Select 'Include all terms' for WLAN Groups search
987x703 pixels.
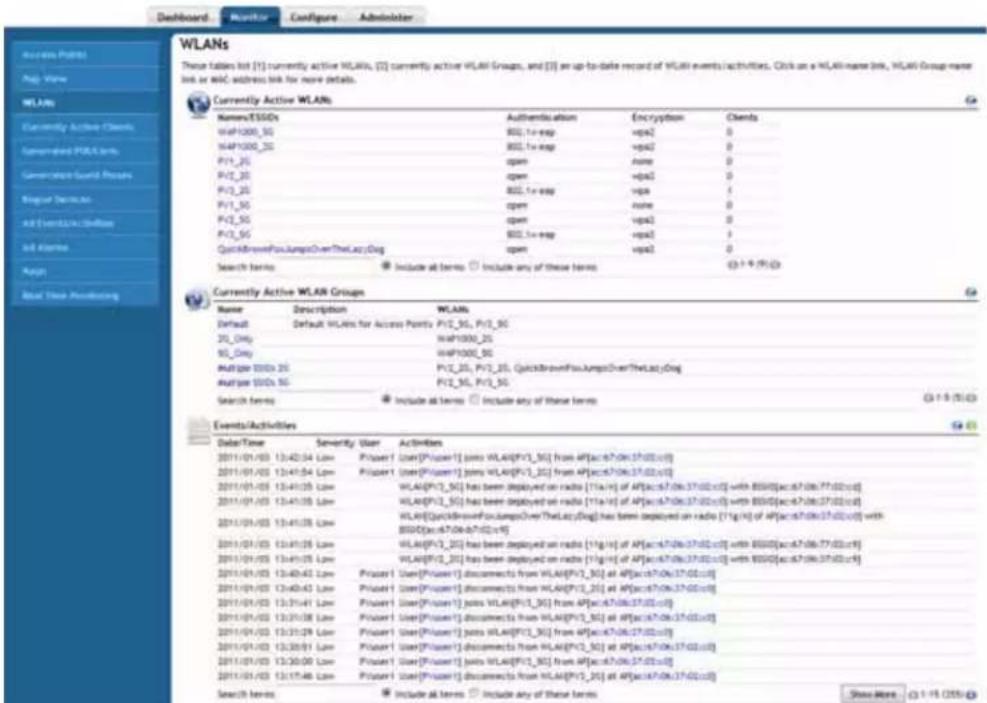(386, 400)
